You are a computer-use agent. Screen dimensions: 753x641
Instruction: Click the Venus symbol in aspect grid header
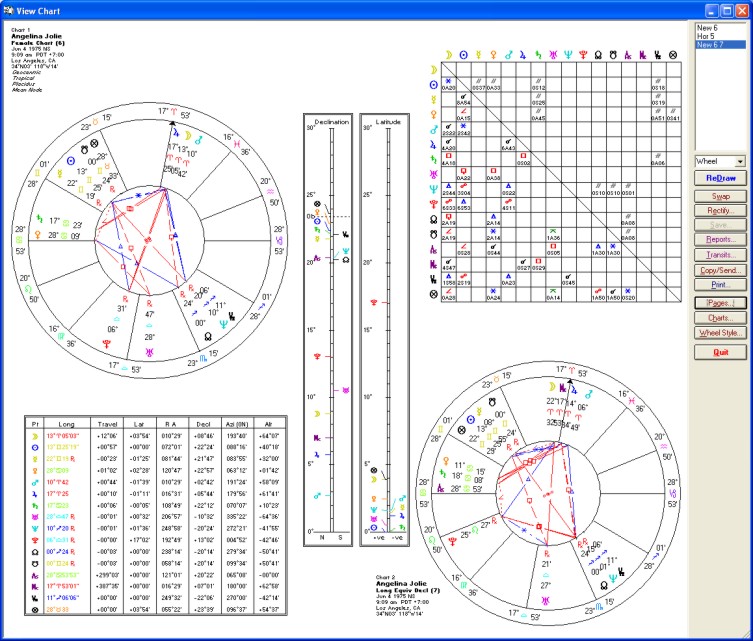[x=493, y=54]
